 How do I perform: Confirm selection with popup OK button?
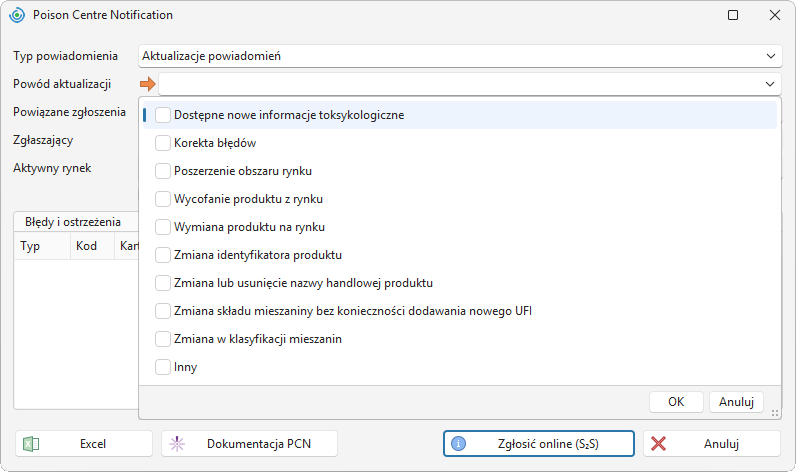676,402
